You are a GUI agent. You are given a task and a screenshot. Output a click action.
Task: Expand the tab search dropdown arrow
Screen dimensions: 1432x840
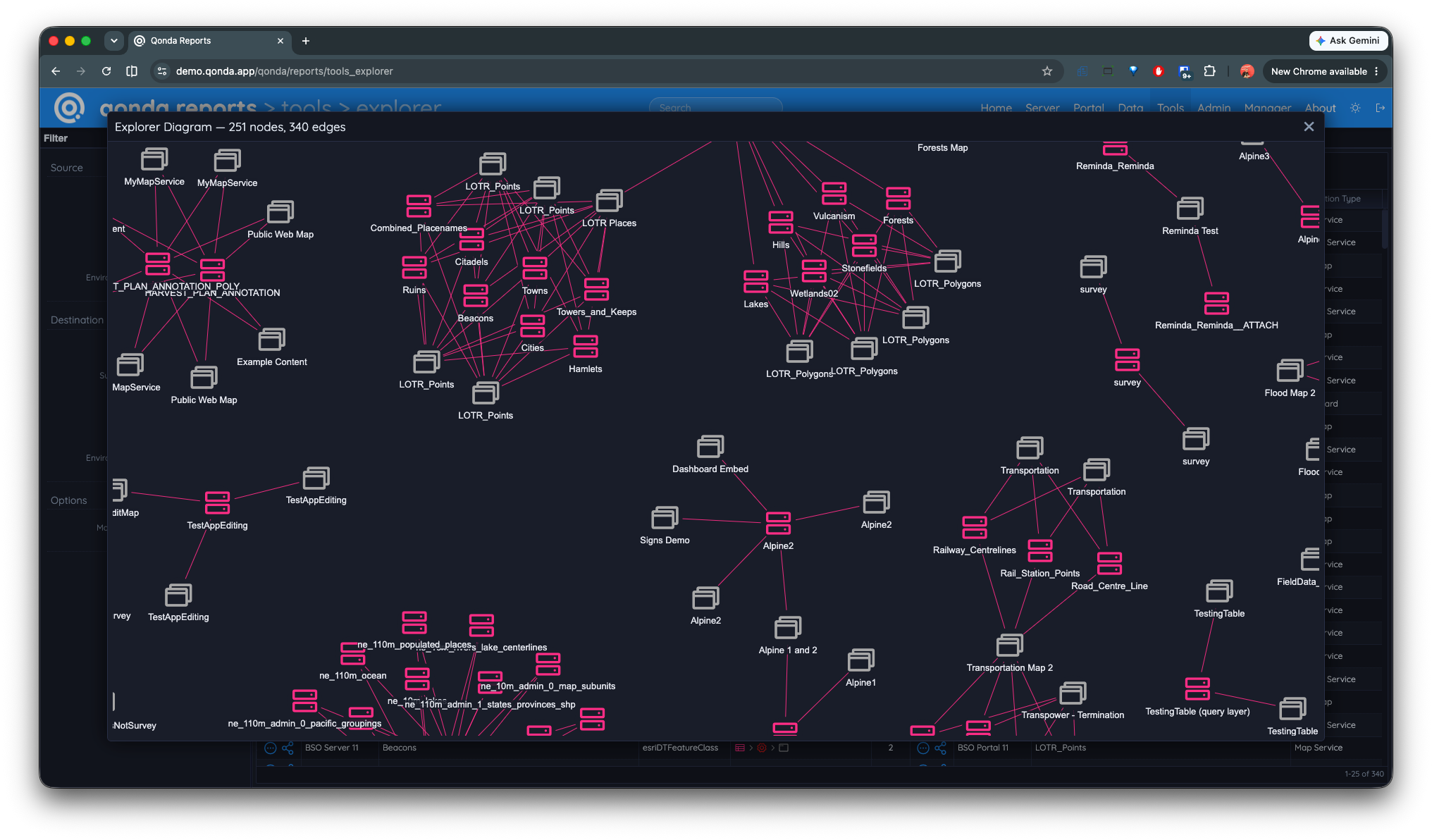(114, 41)
